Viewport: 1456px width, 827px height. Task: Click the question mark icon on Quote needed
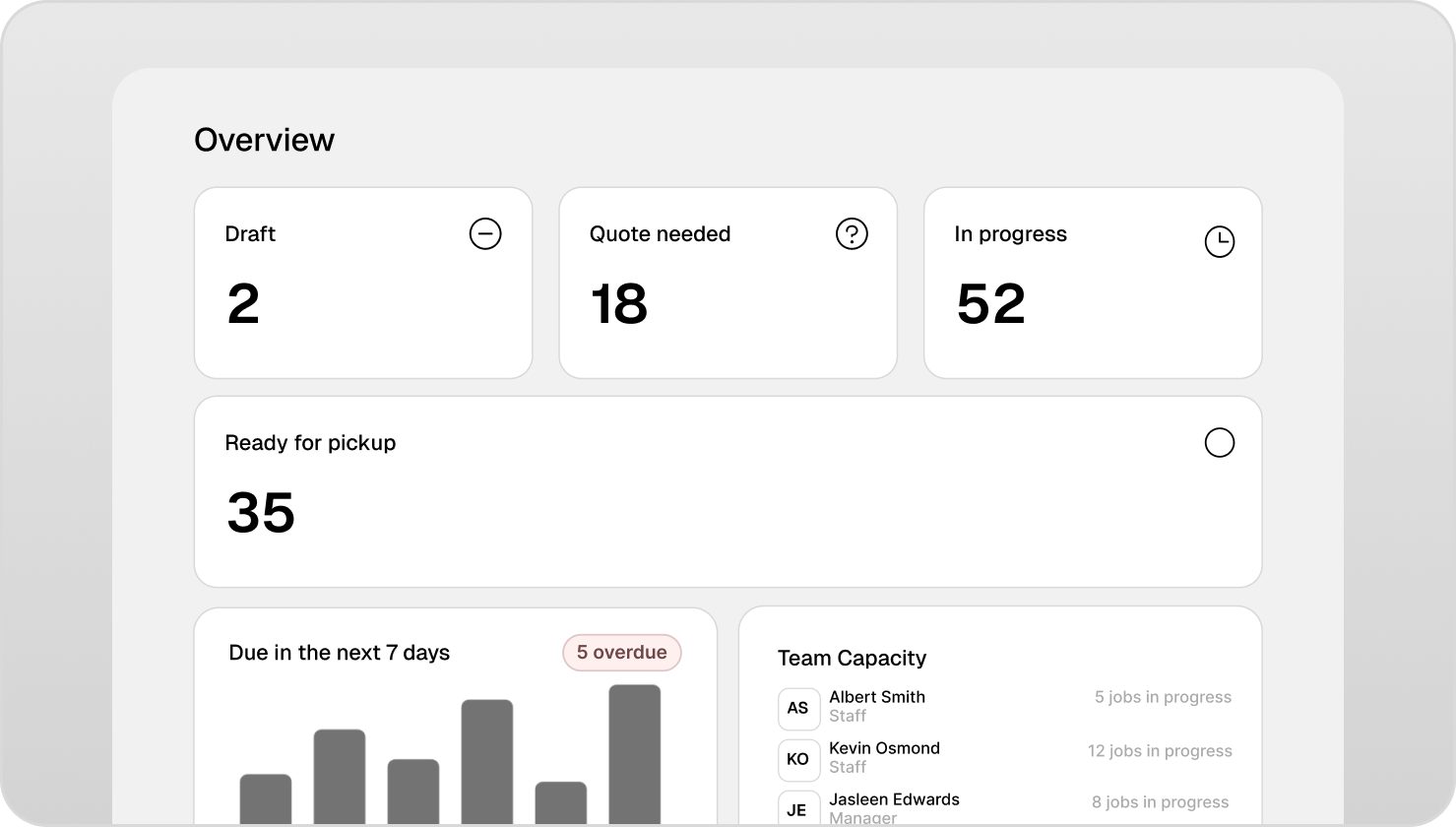(x=850, y=233)
